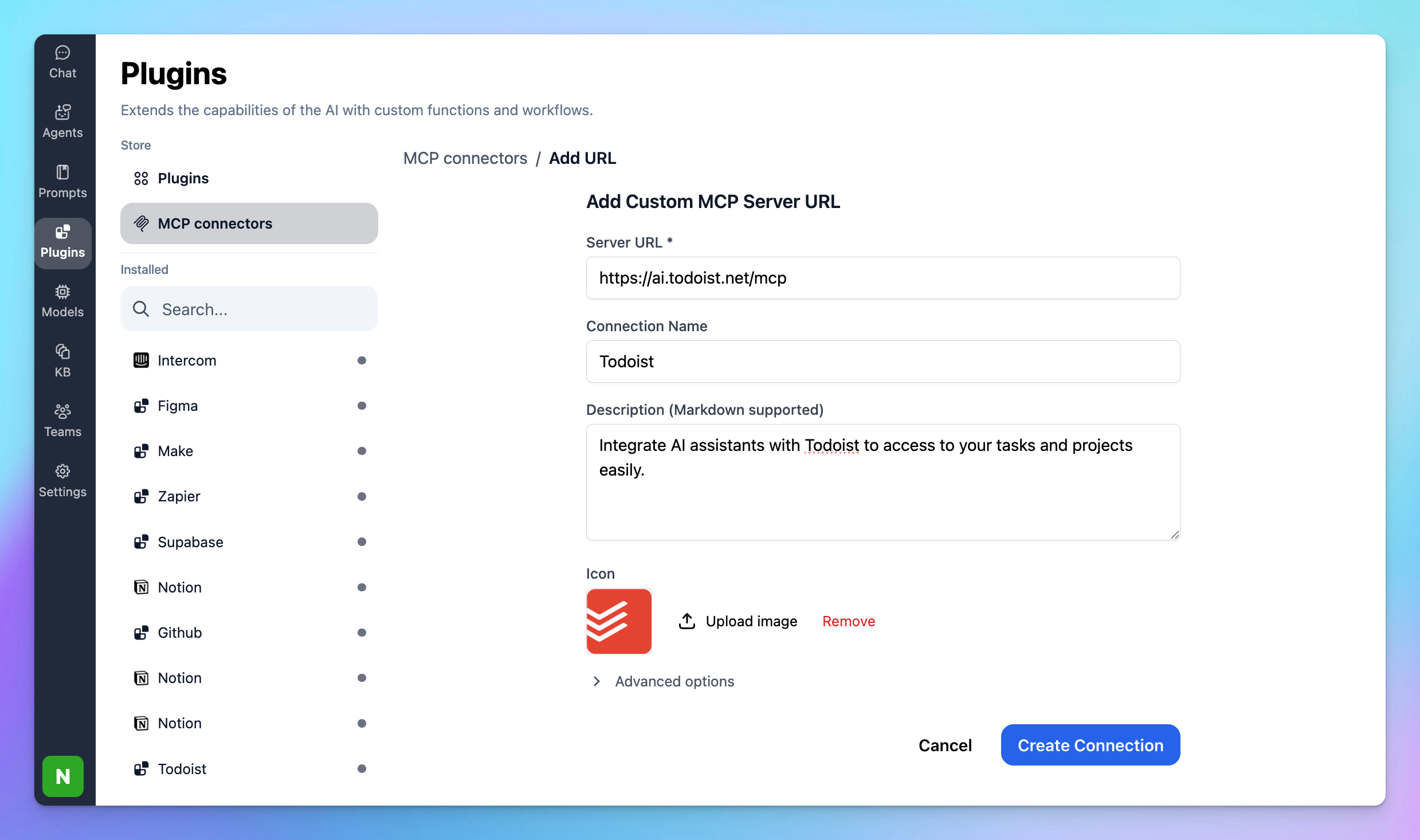
Task: Toggle Figma connector status dot
Action: click(x=362, y=406)
